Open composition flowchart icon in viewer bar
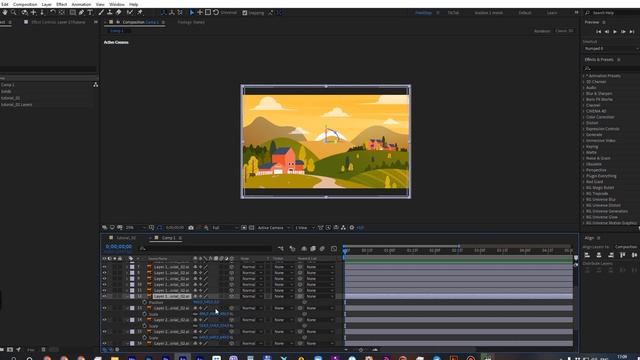 (343, 228)
